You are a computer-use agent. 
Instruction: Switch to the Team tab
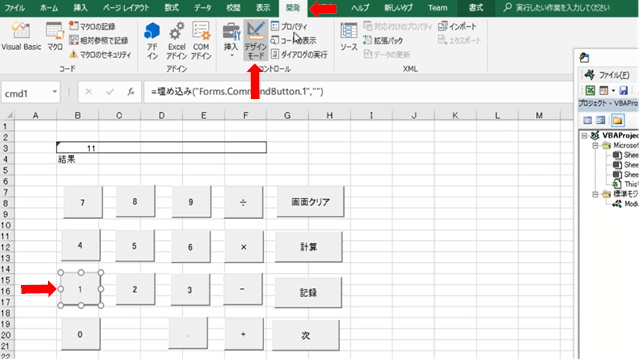click(x=438, y=8)
